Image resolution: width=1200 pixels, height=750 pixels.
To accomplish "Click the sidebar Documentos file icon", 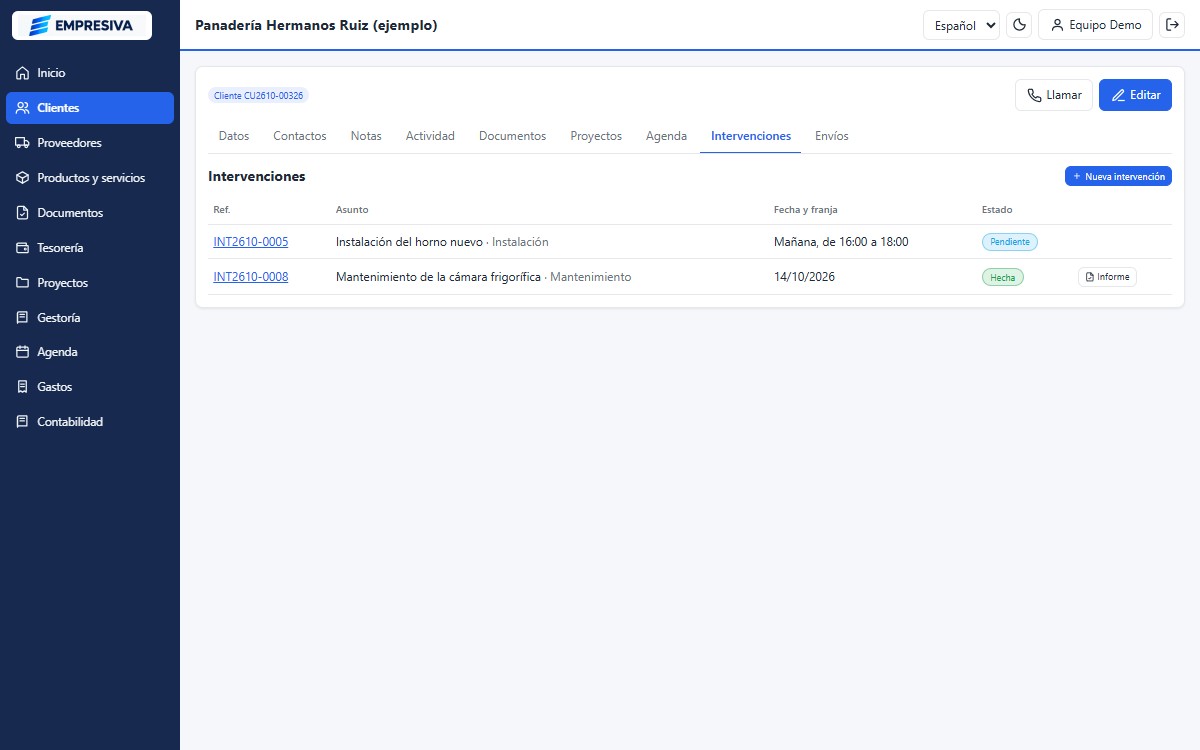I will pos(23,213).
